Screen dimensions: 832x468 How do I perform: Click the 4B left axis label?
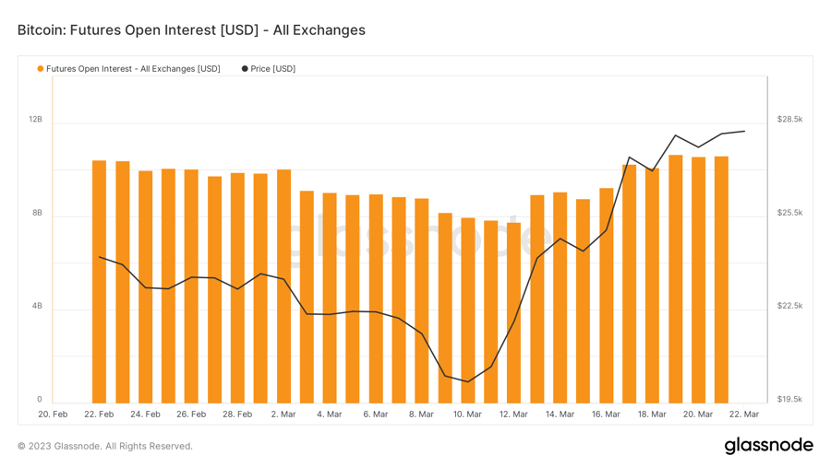coord(36,306)
